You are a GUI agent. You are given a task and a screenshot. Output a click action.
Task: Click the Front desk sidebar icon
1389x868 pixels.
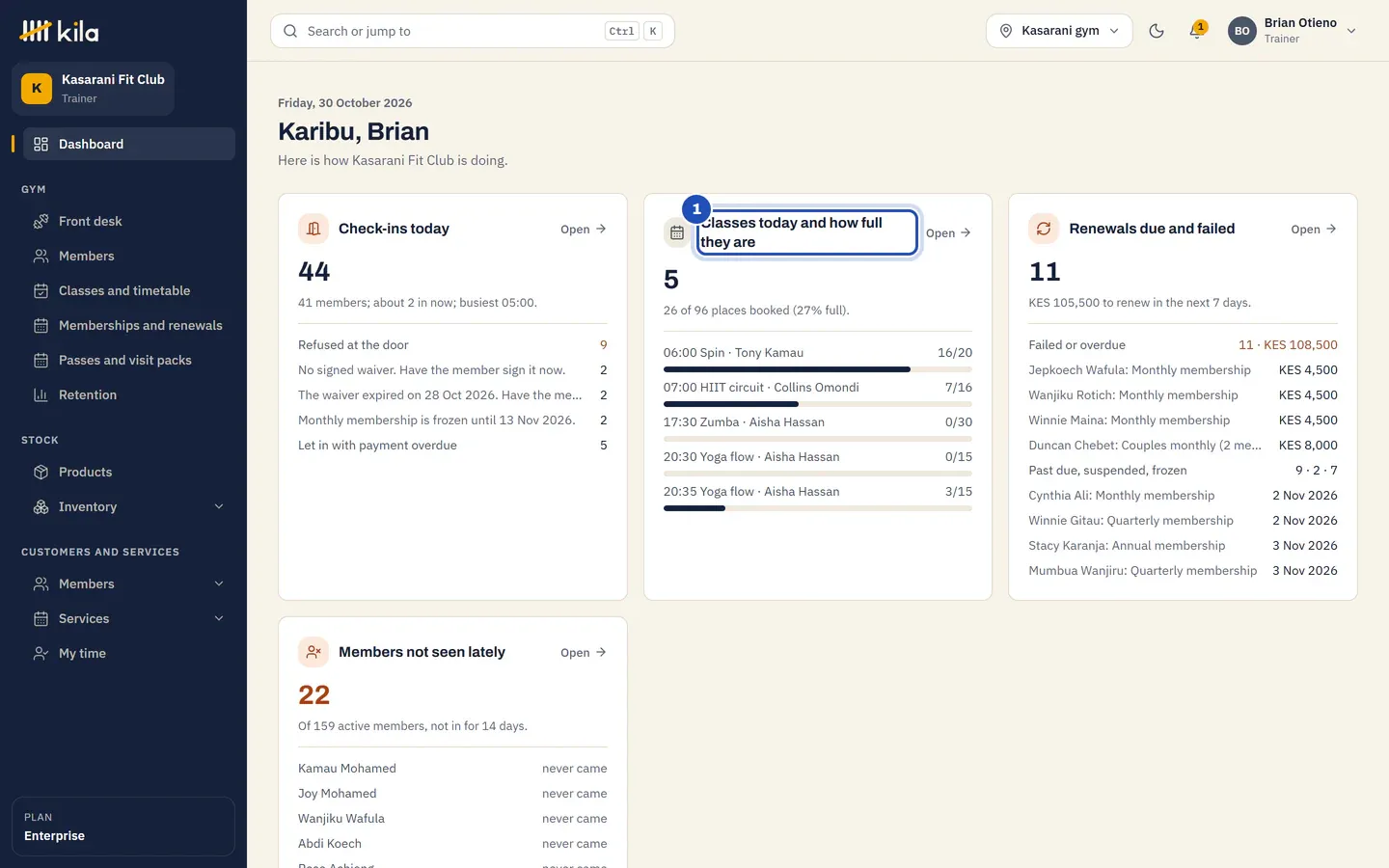(41, 221)
